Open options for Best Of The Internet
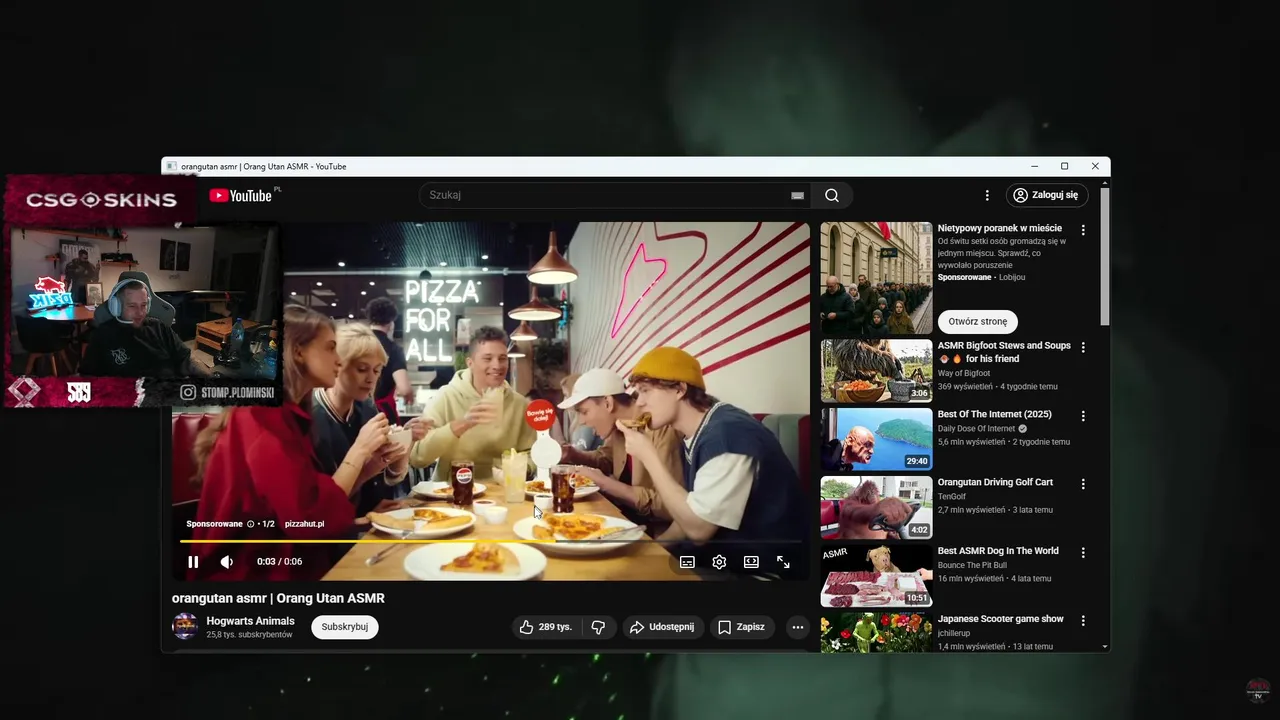Screen dimensions: 1280x720 (1082, 416)
